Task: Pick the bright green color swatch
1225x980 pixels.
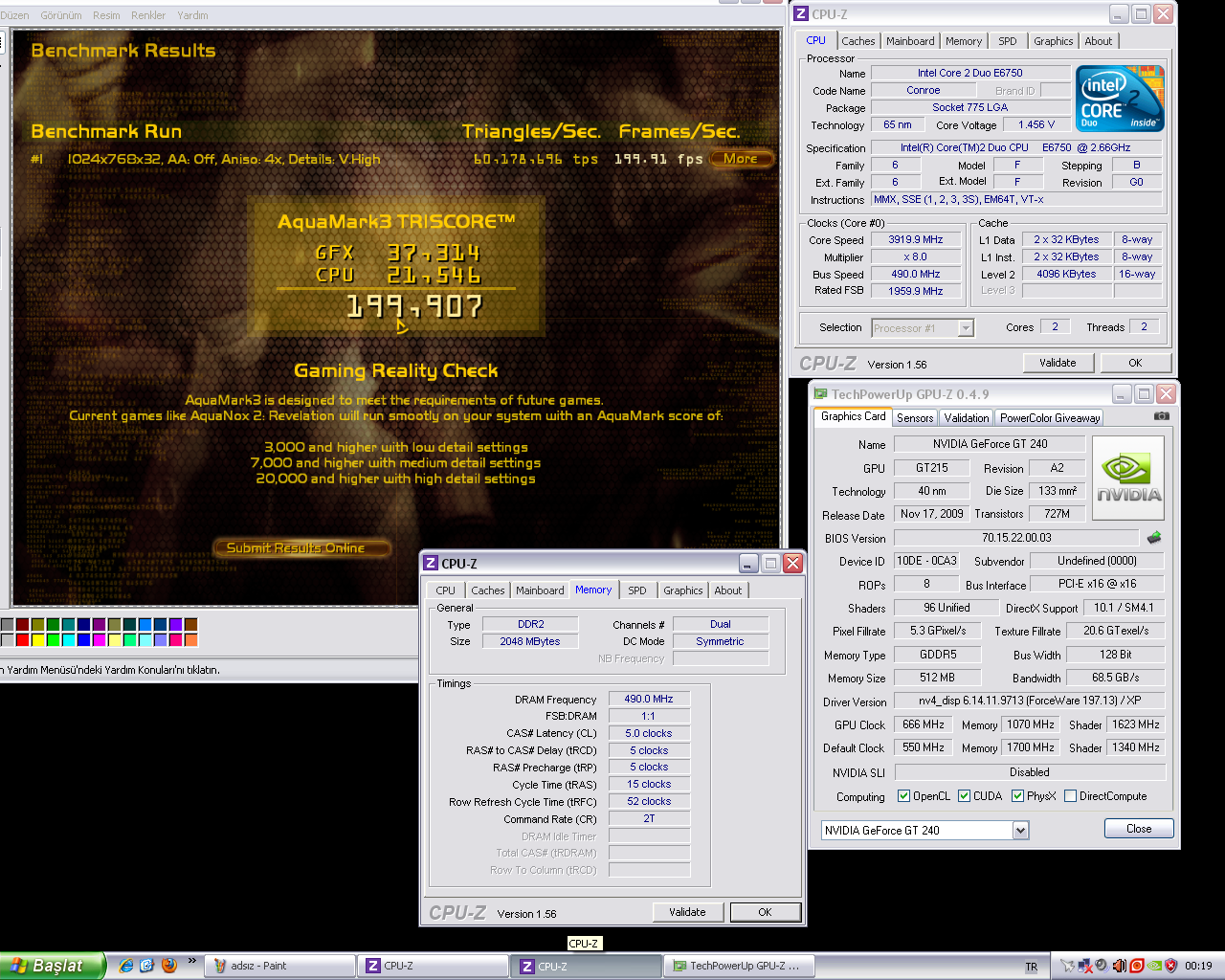Action: click(53, 640)
